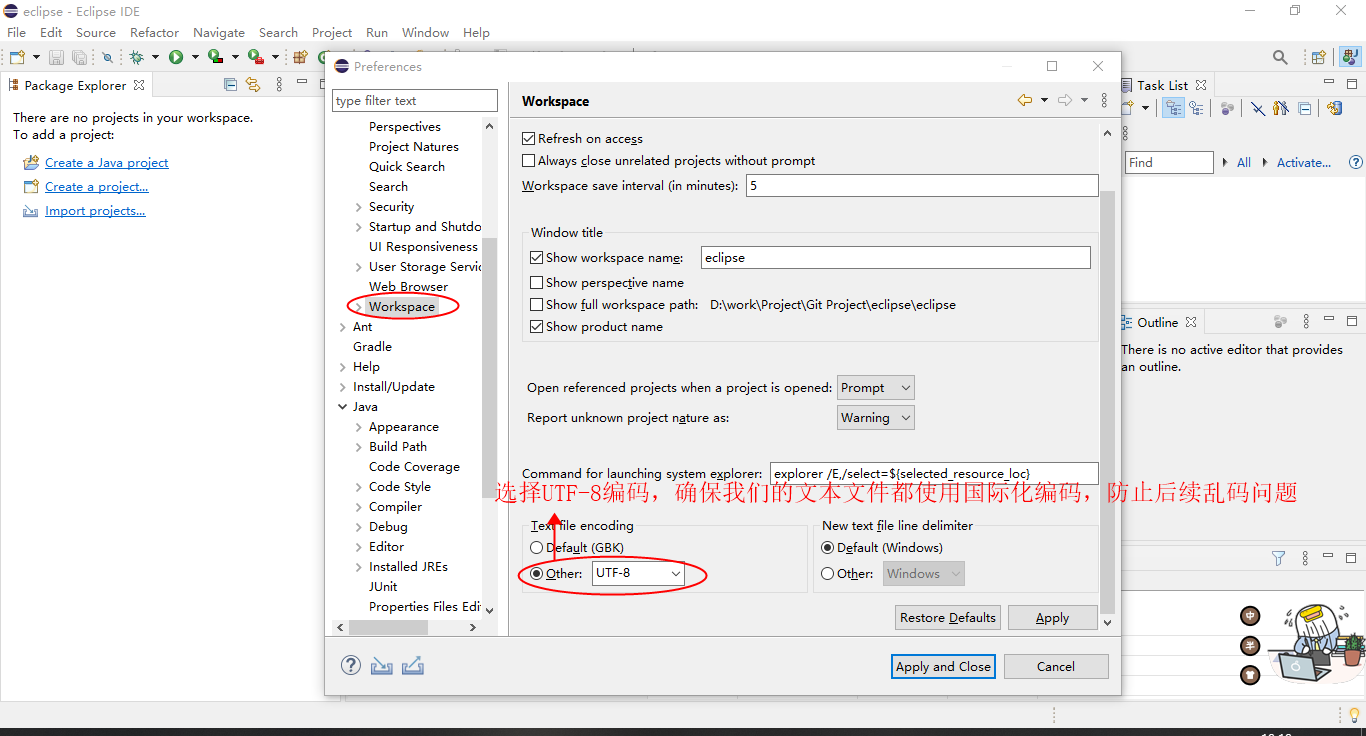Toggle Always close unrelated projects checkbox
This screenshot has width=1366, height=736.
pos(529,160)
